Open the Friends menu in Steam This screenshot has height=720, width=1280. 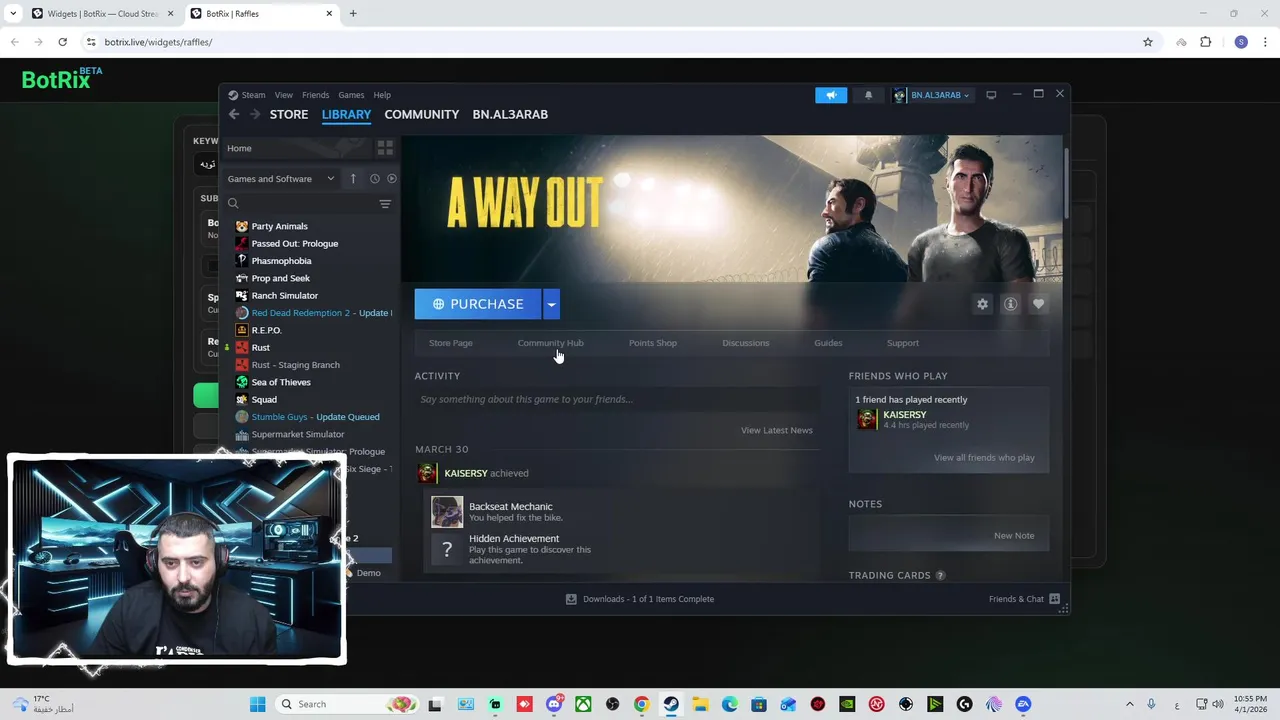(x=315, y=95)
